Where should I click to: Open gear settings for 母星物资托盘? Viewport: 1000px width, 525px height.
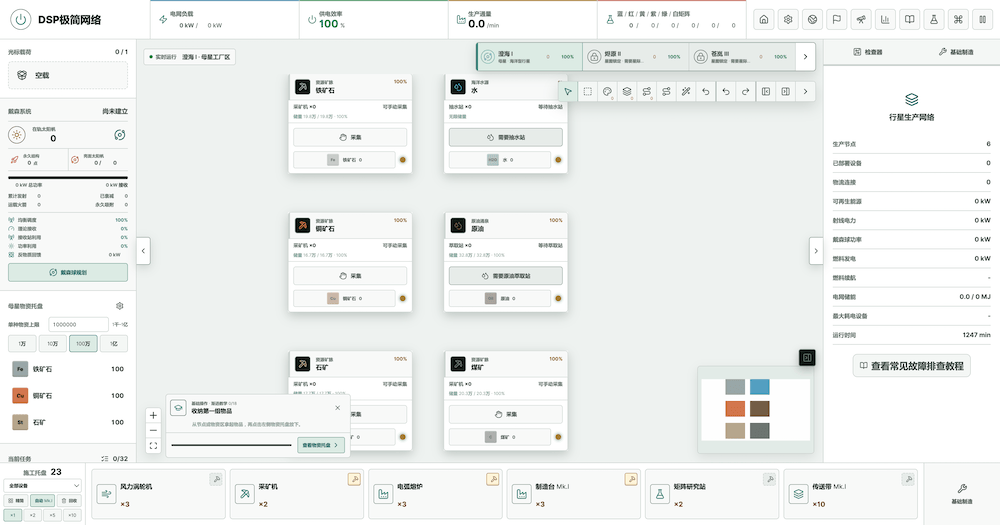[119, 306]
